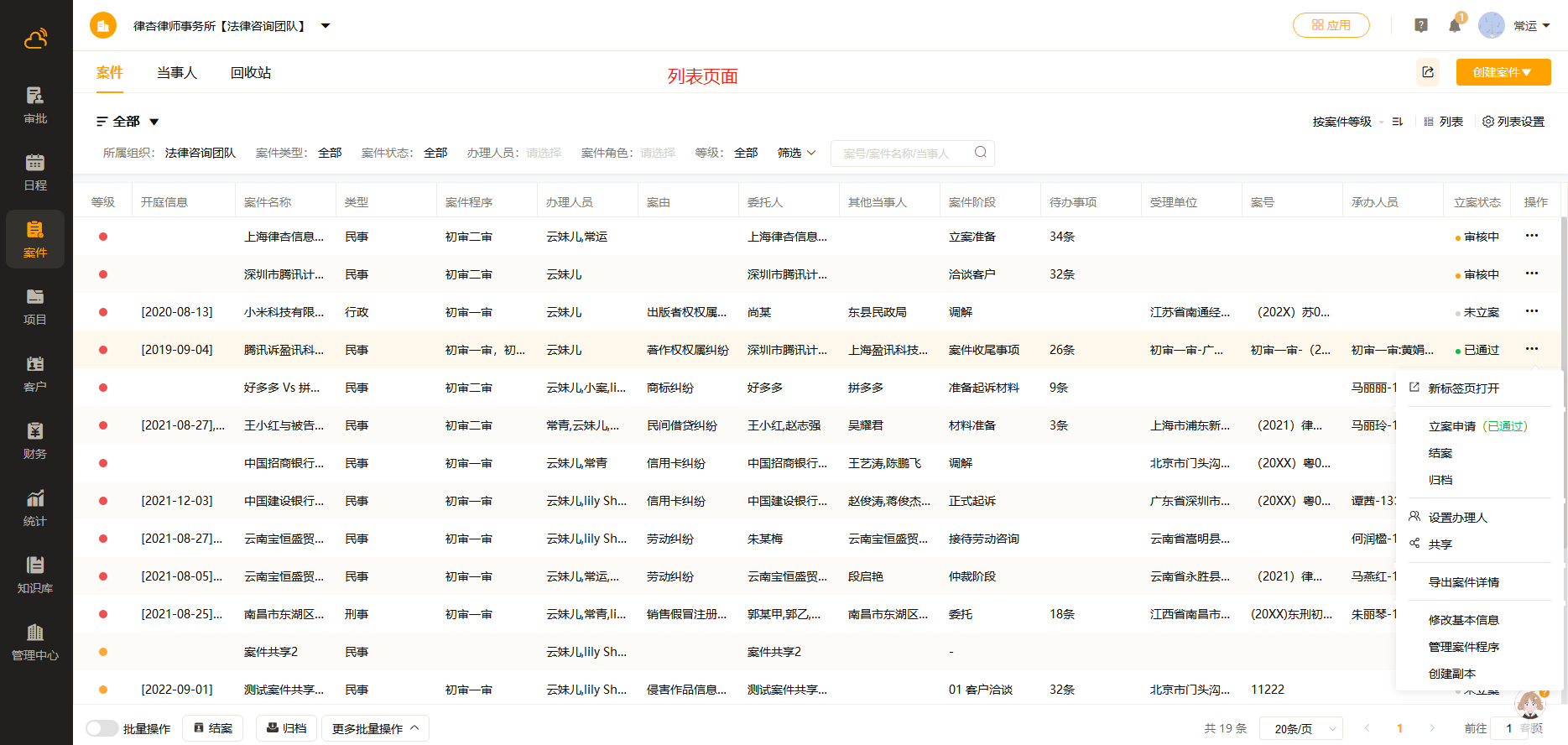Expand 更多批量操作 more batch actions
Image resolution: width=1568 pixels, height=745 pixels.
coord(375,728)
